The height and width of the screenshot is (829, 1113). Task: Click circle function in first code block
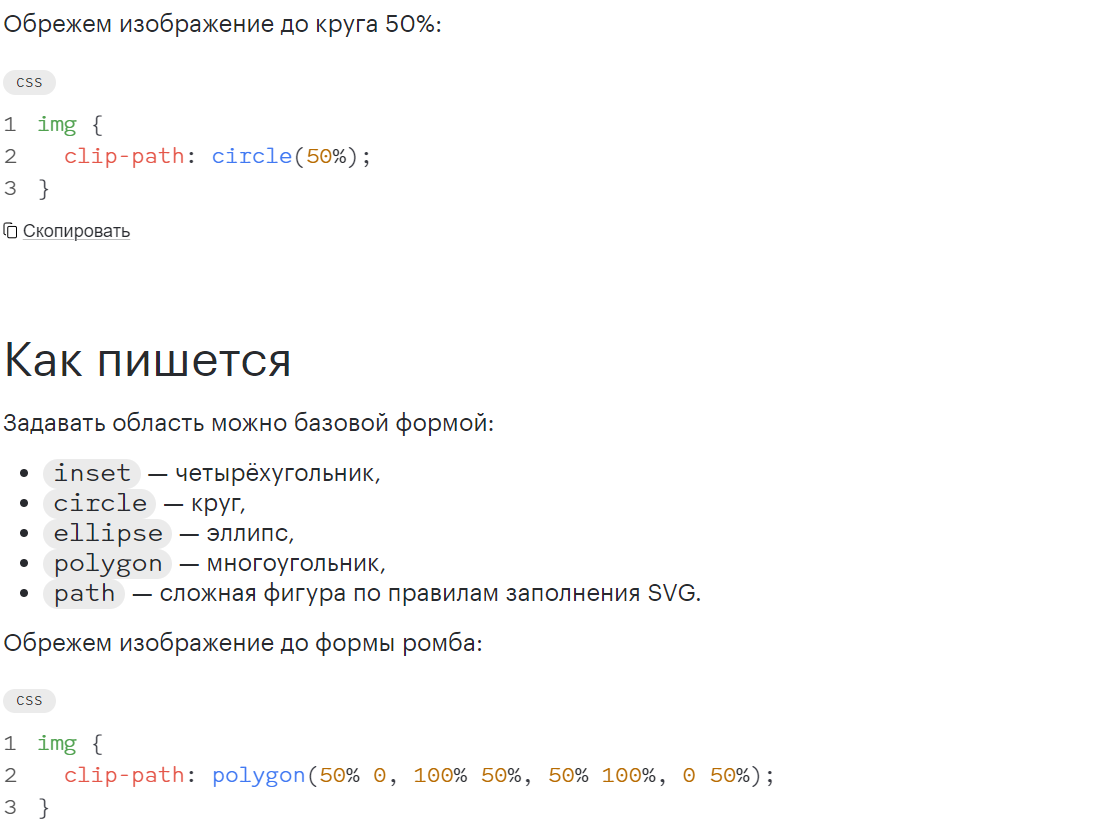click(252, 156)
